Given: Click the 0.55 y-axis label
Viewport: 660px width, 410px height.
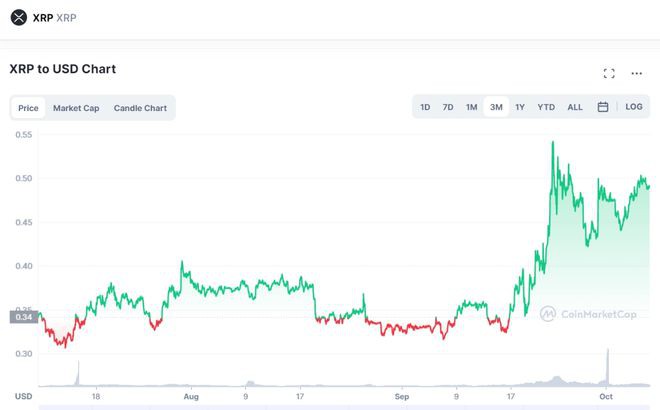Looking at the screenshot, I should [24, 135].
